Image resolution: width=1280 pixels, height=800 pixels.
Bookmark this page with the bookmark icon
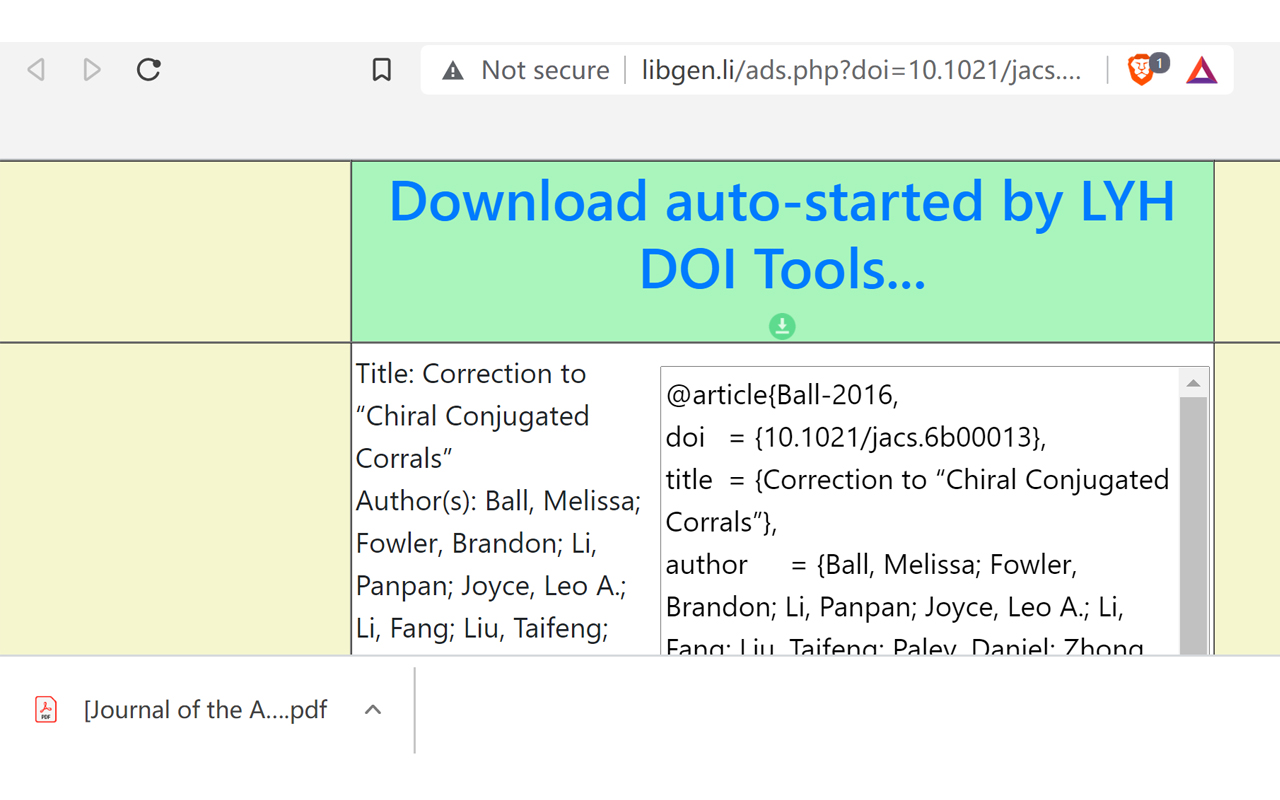point(381,70)
